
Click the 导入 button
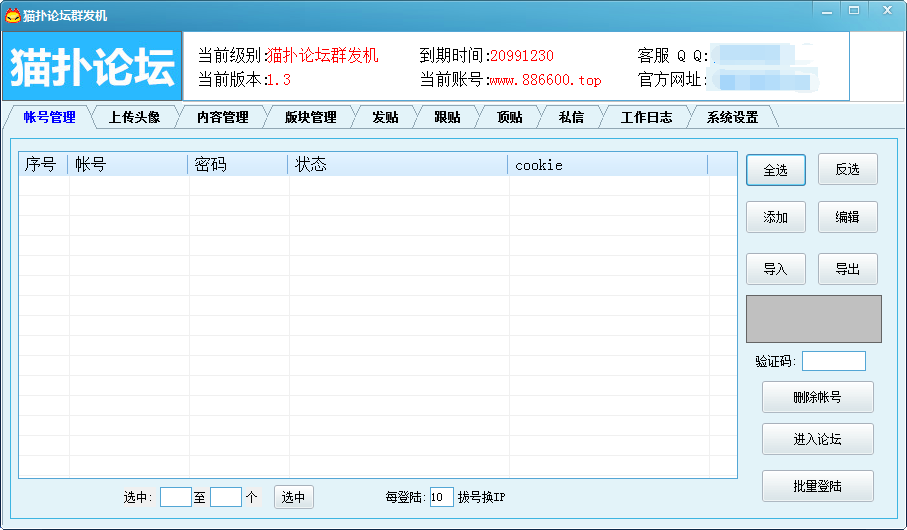pyautogui.click(x=776, y=269)
